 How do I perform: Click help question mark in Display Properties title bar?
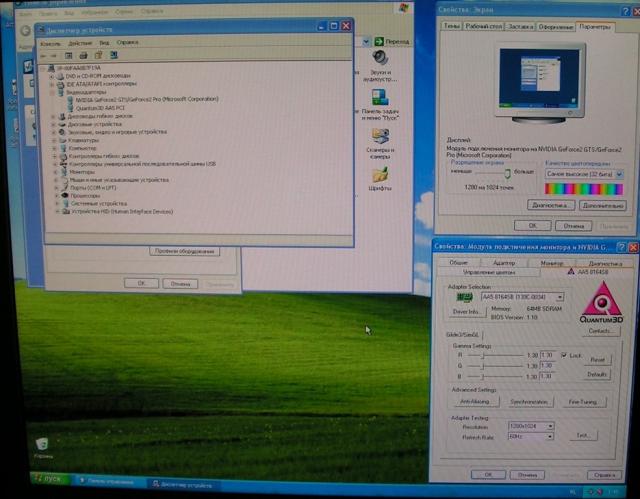[625, 11]
